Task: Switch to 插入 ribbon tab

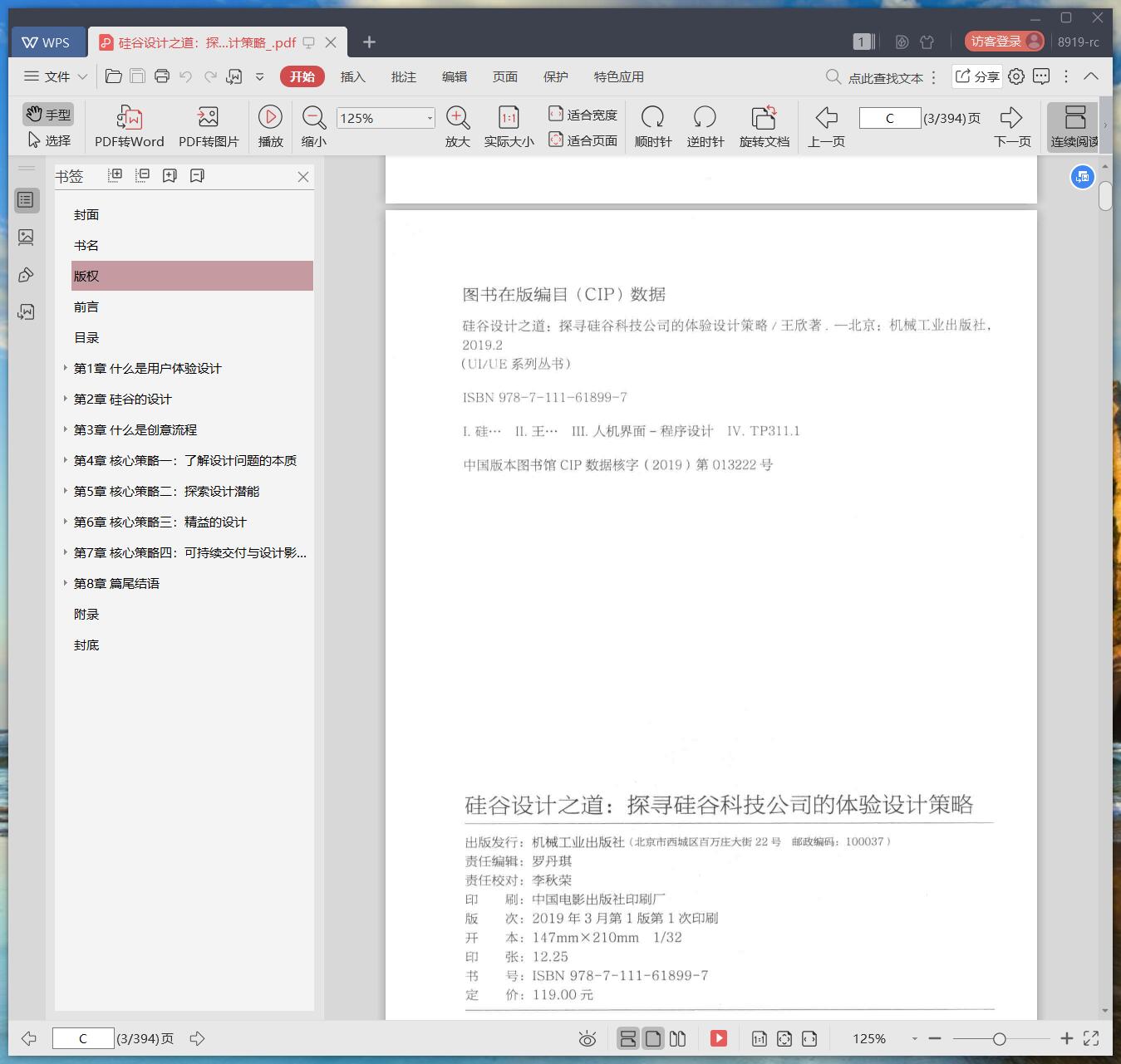Action: click(353, 76)
